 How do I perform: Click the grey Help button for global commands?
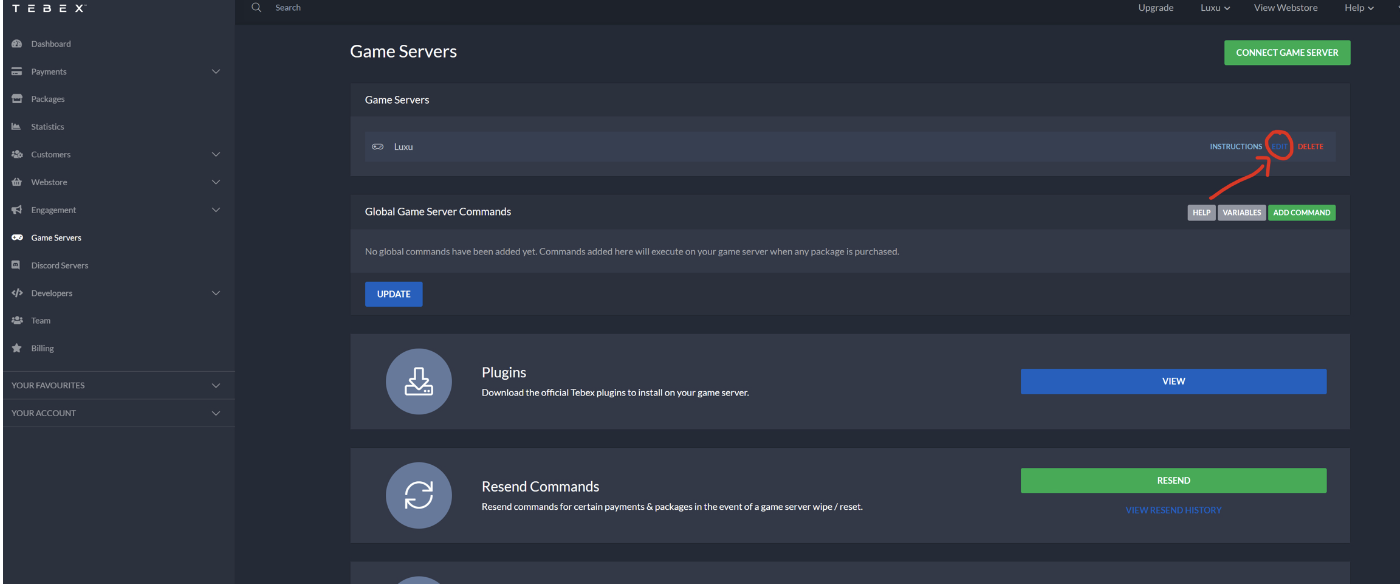pyautogui.click(x=1202, y=213)
